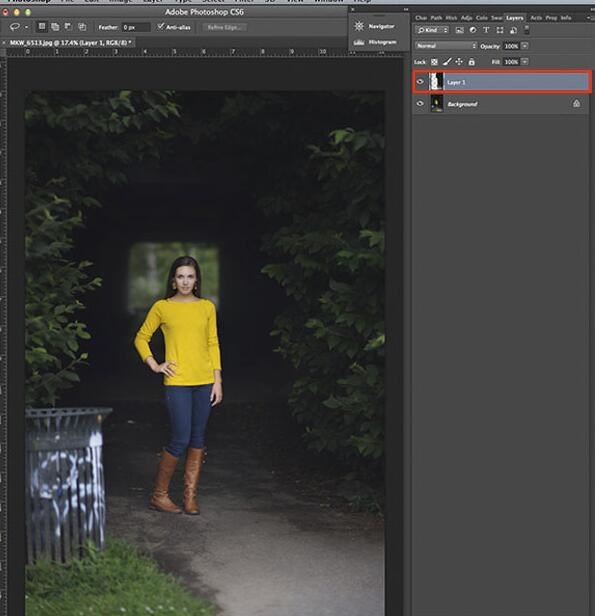
Task: Lock transparent pixels of Layer 1
Action: [434, 62]
